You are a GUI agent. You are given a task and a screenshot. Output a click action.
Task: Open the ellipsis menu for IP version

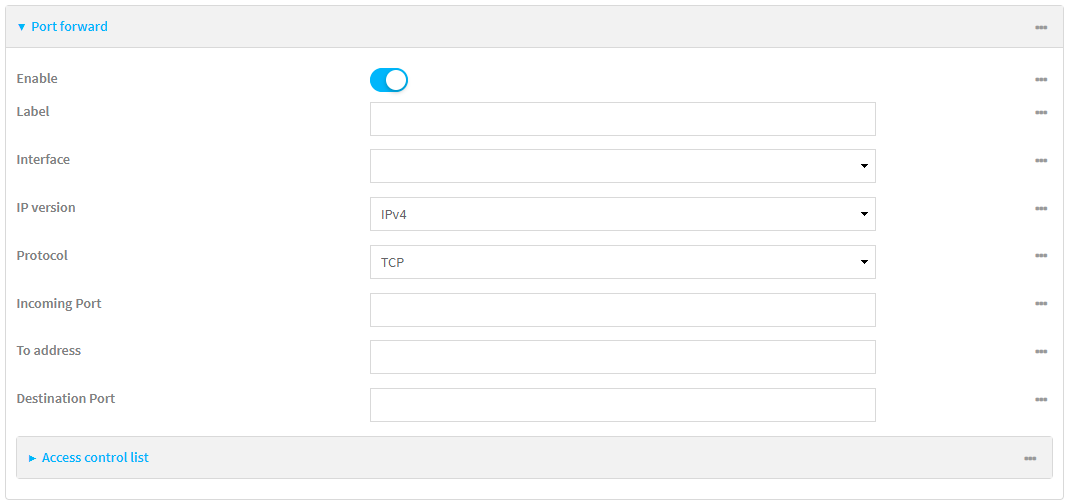pyautogui.click(x=1041, y=209)
